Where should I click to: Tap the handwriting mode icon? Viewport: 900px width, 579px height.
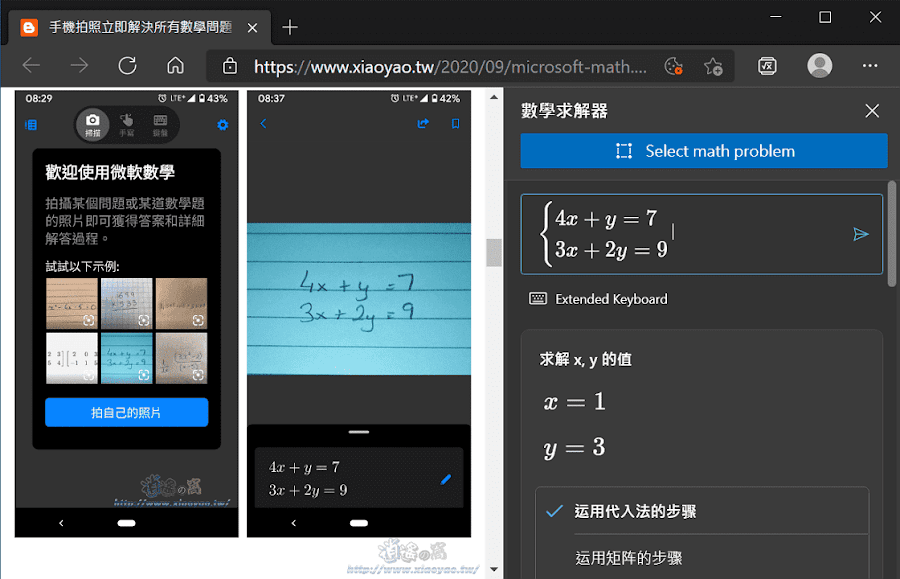(x=126, y=125)
